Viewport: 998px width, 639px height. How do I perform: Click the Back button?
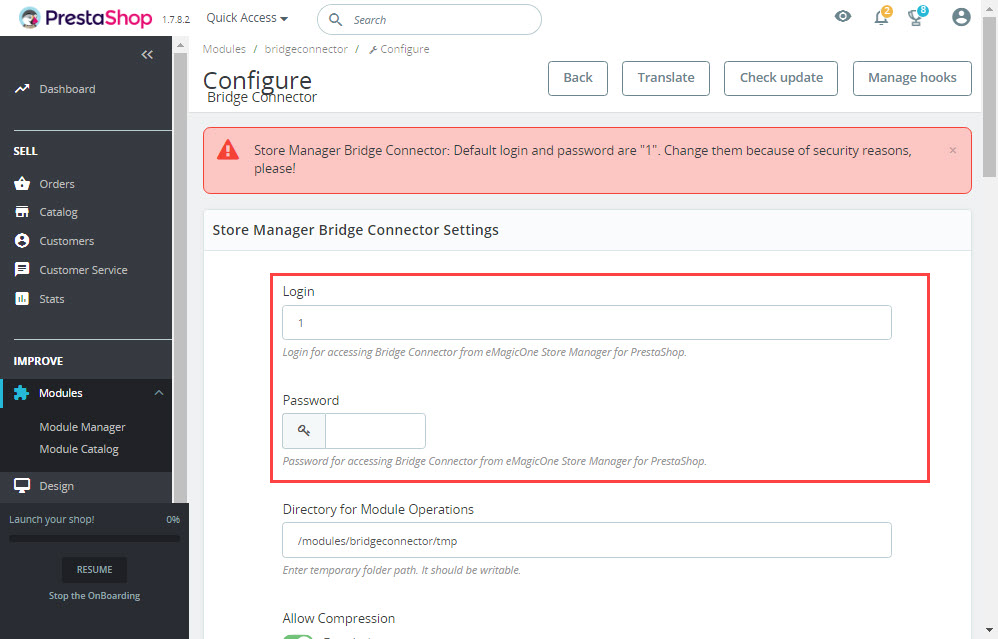click(578, 78)
